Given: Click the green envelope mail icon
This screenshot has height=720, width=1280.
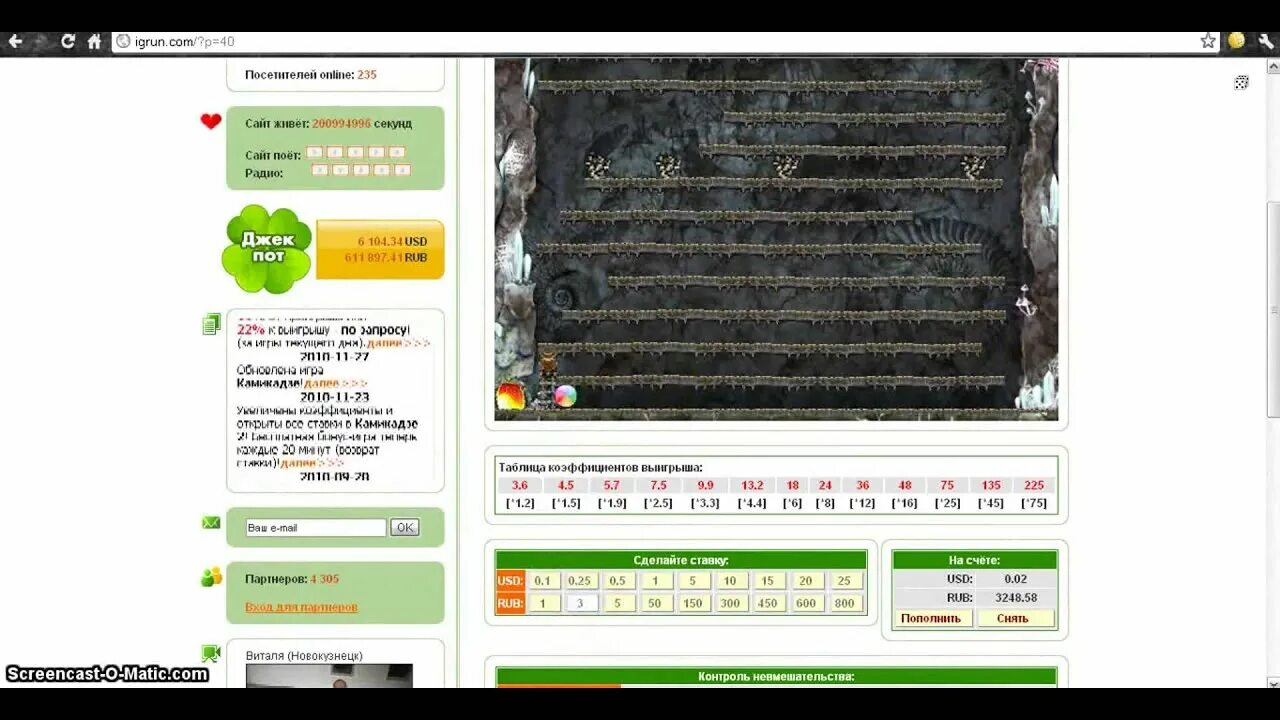Looking at the screenshot, I should pos(211,522).
